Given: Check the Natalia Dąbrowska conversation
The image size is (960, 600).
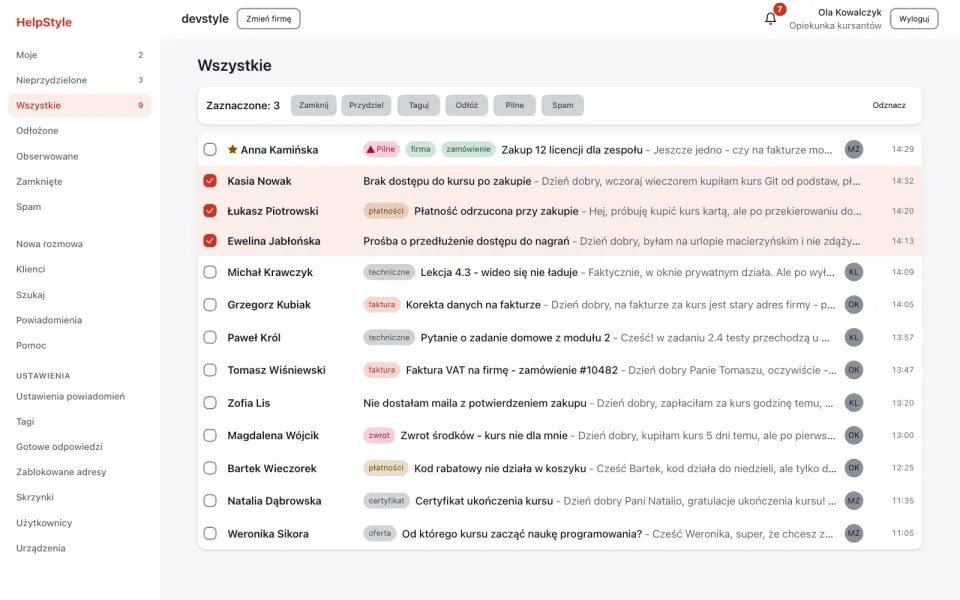Looking at the screenshot, I should click(x=210, y=501).
